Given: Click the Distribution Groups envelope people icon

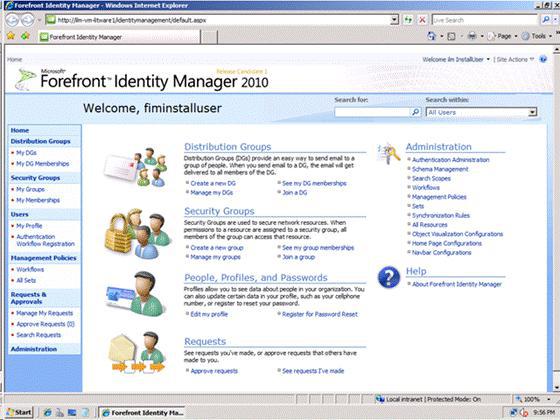Looking at the screenshot, I should pyautogui.click(x=136, y=167).
